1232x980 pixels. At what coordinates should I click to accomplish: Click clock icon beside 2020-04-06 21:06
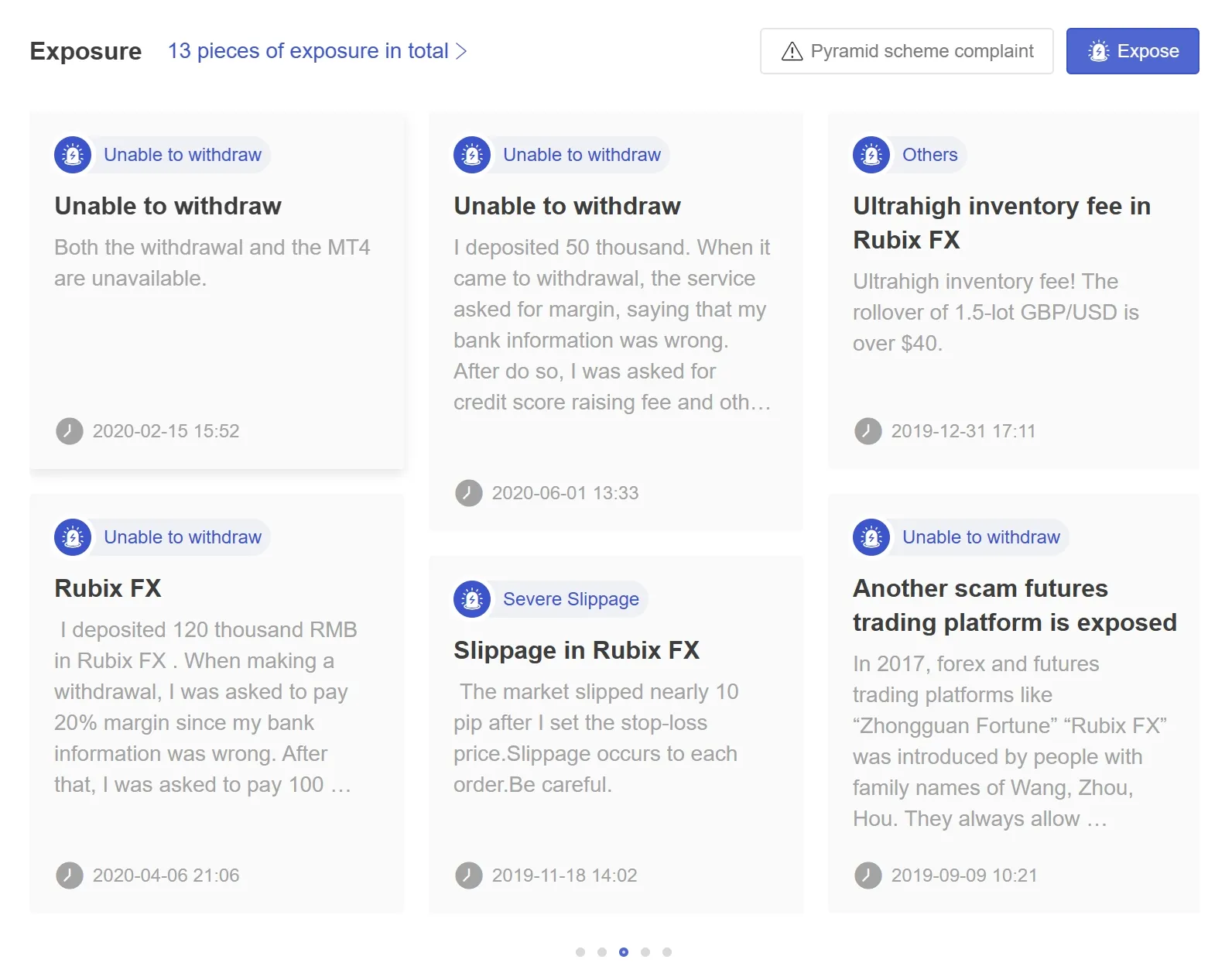tap(70, 875)
